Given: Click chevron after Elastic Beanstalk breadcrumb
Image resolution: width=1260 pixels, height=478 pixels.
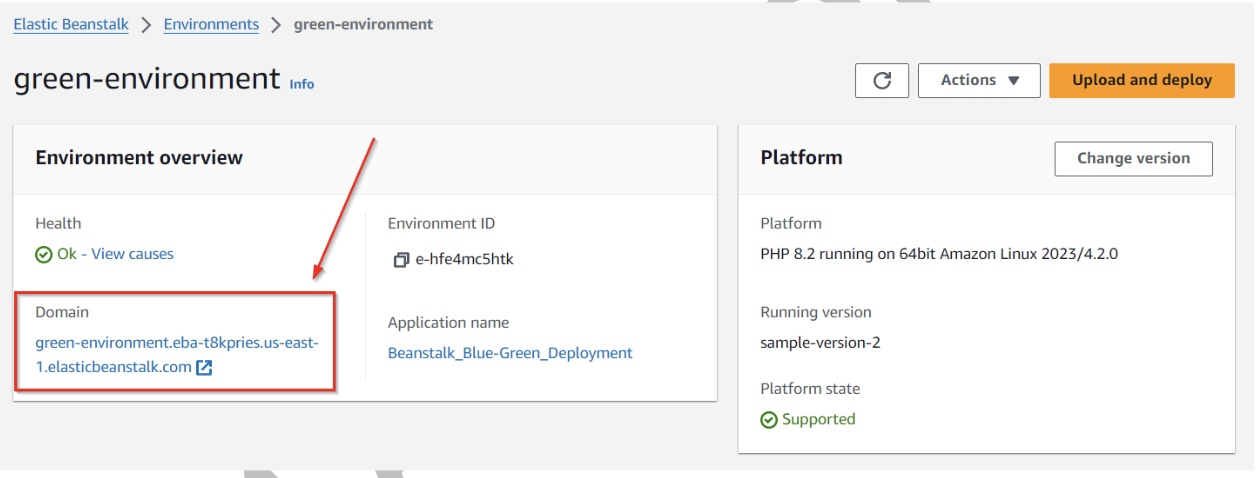Looking at the screenshot, I should [x=146, y=25].
